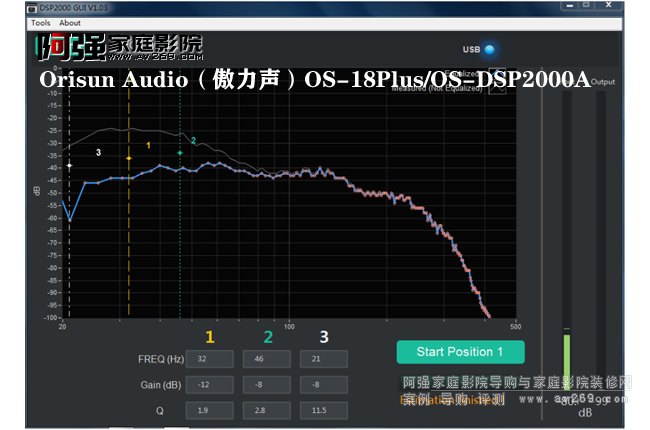
Task: Click the Q field showing 1.9
Action: point(210,411)
